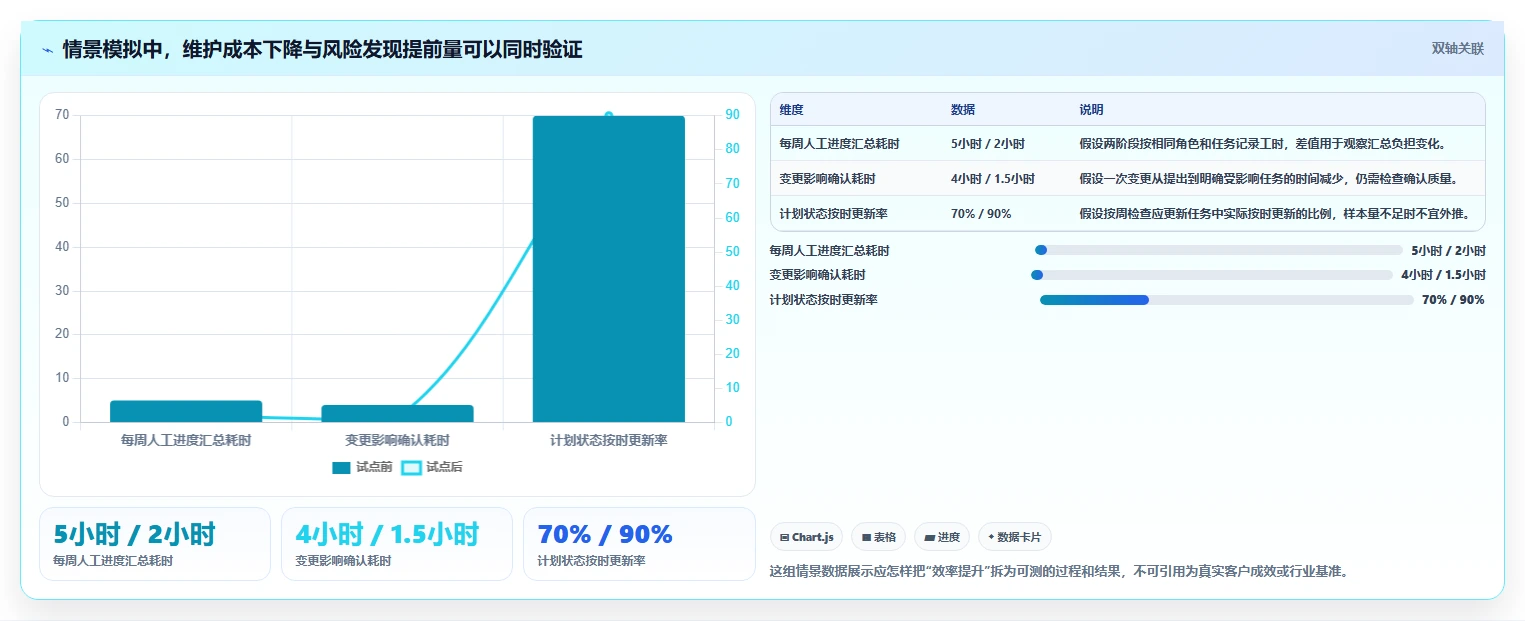Click the 数据卡片 tag
Image resolution: width=1525 pixels, height=621 pixels.
[1014, 537]
